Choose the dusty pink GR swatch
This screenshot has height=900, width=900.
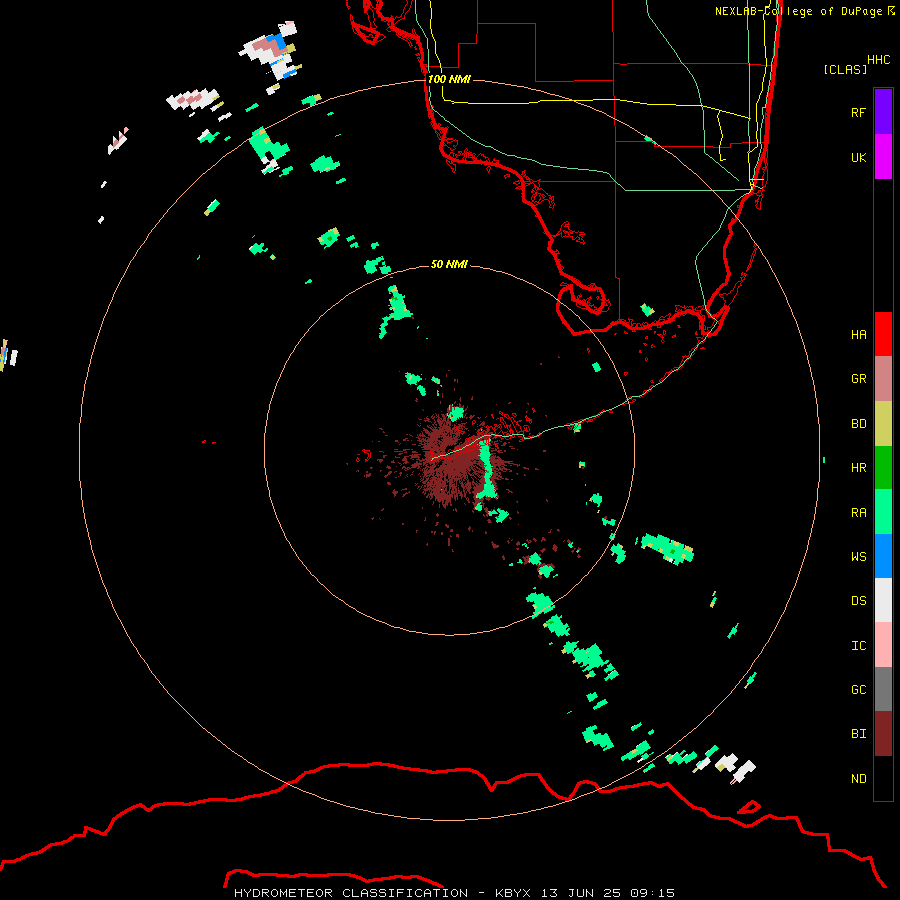[883, 379]
